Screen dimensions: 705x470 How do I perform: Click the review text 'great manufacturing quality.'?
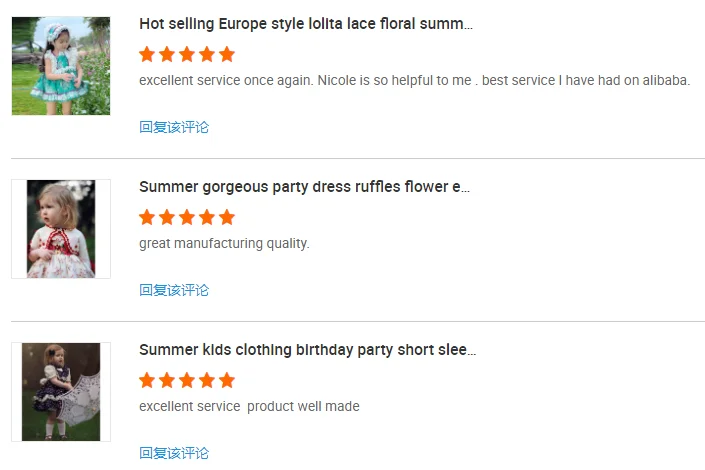click(224, 243)
